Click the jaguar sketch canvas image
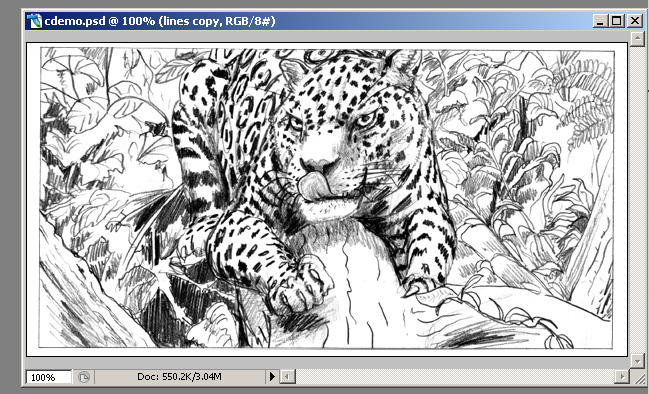The image size is (649, 394). pyautogui.click(x=327, y=199)
